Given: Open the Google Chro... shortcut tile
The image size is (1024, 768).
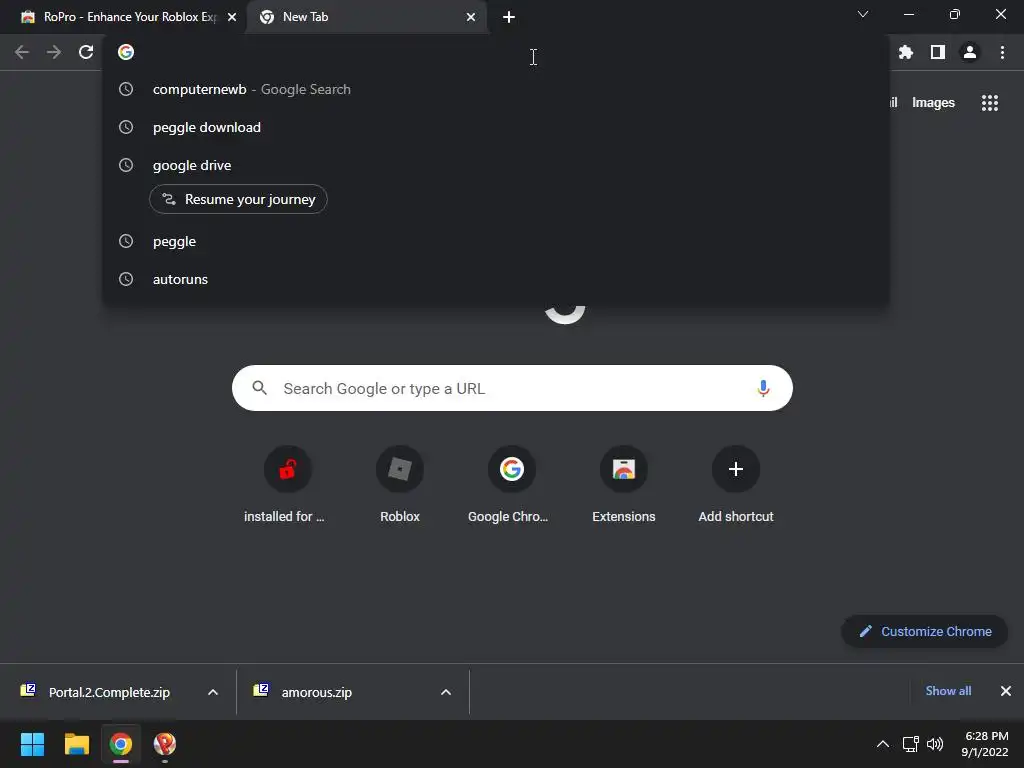Looking at the screenshot, I should [x=509, y=485].
